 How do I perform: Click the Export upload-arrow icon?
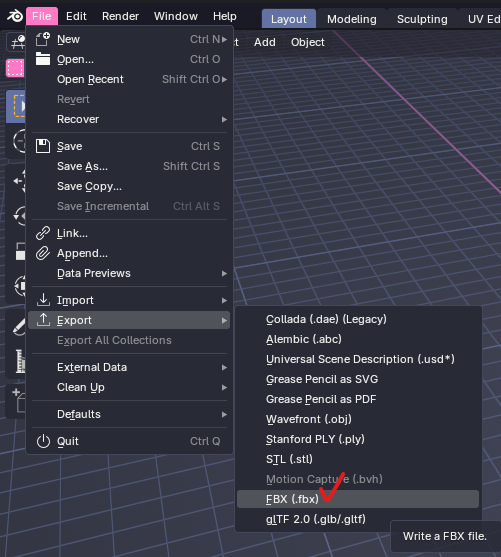43,320
